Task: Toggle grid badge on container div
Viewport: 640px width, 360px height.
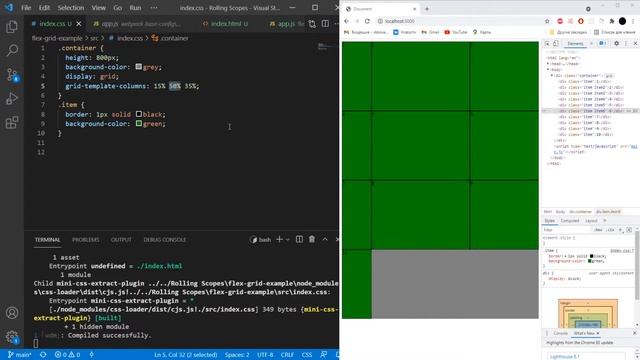Action: [x=609, y=76]
